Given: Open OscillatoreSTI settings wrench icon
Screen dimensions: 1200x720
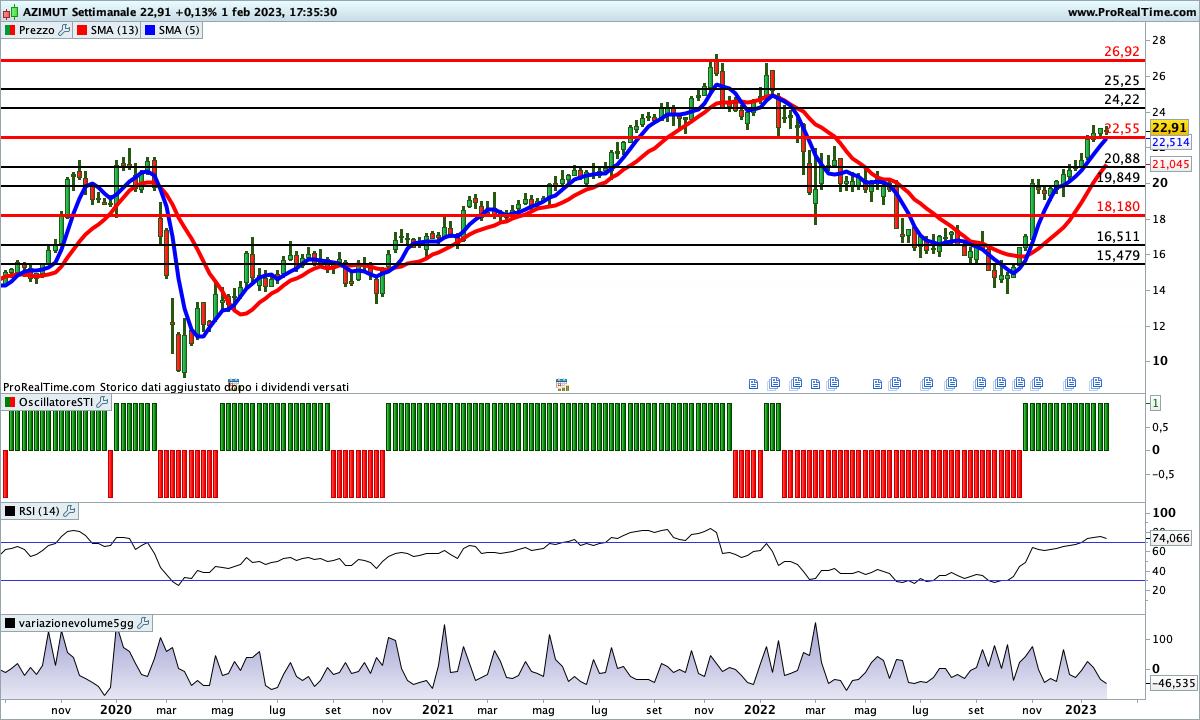Looking at the screenshot, I should click(x=102, y=402).
